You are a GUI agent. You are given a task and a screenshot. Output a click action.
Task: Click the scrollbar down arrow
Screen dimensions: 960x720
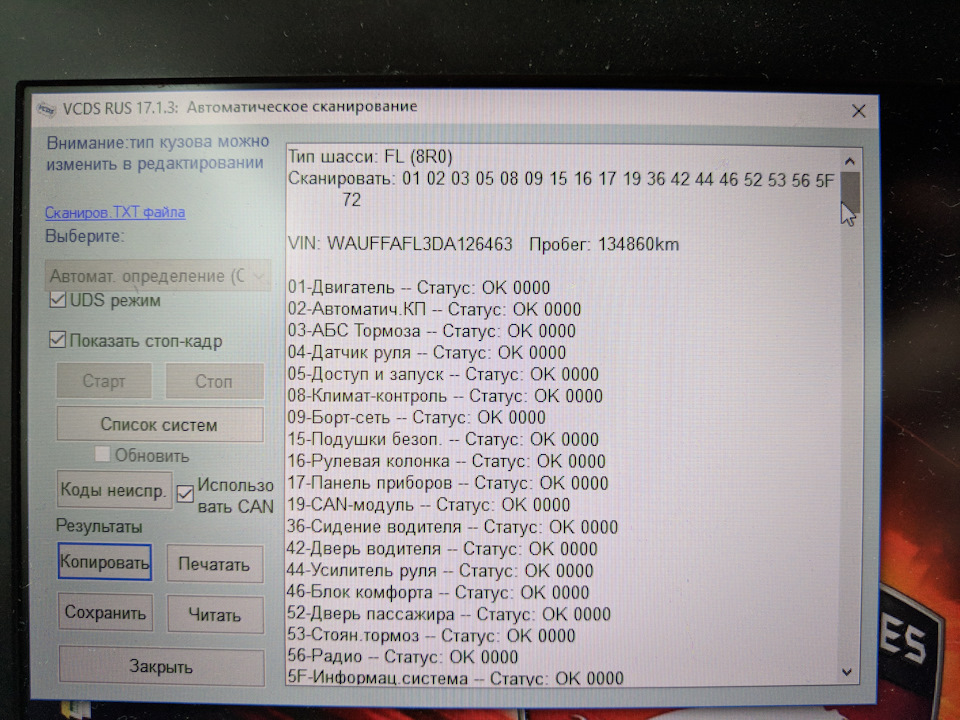[x=847, y=672]
